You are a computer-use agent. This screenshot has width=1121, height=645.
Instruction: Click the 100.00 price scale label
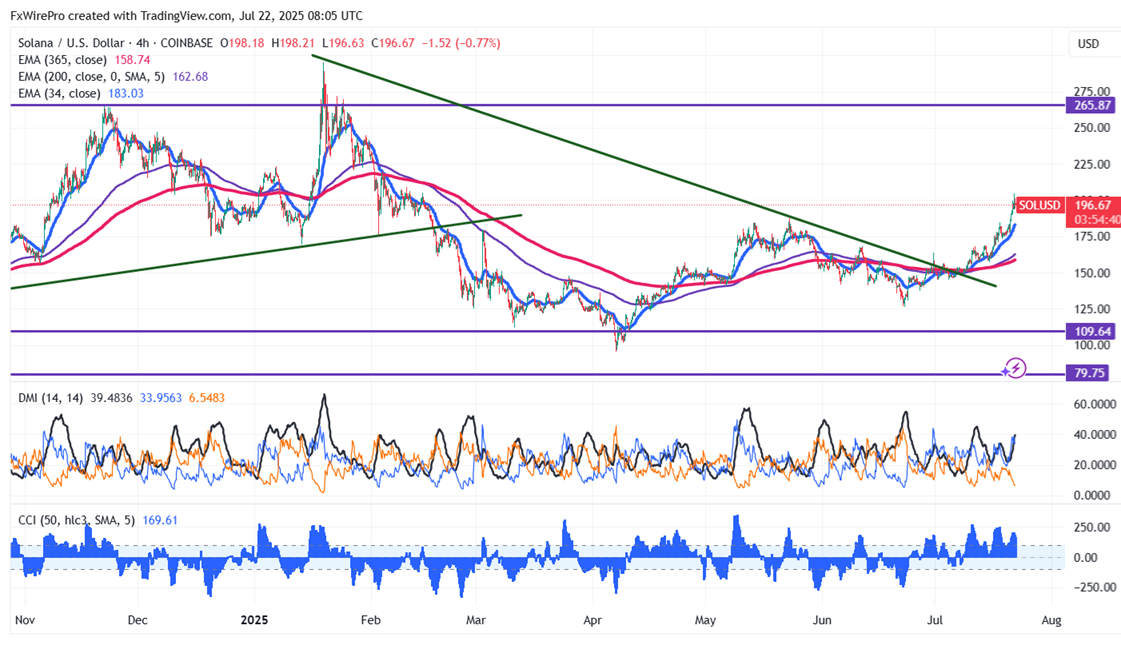[1092, 345]
